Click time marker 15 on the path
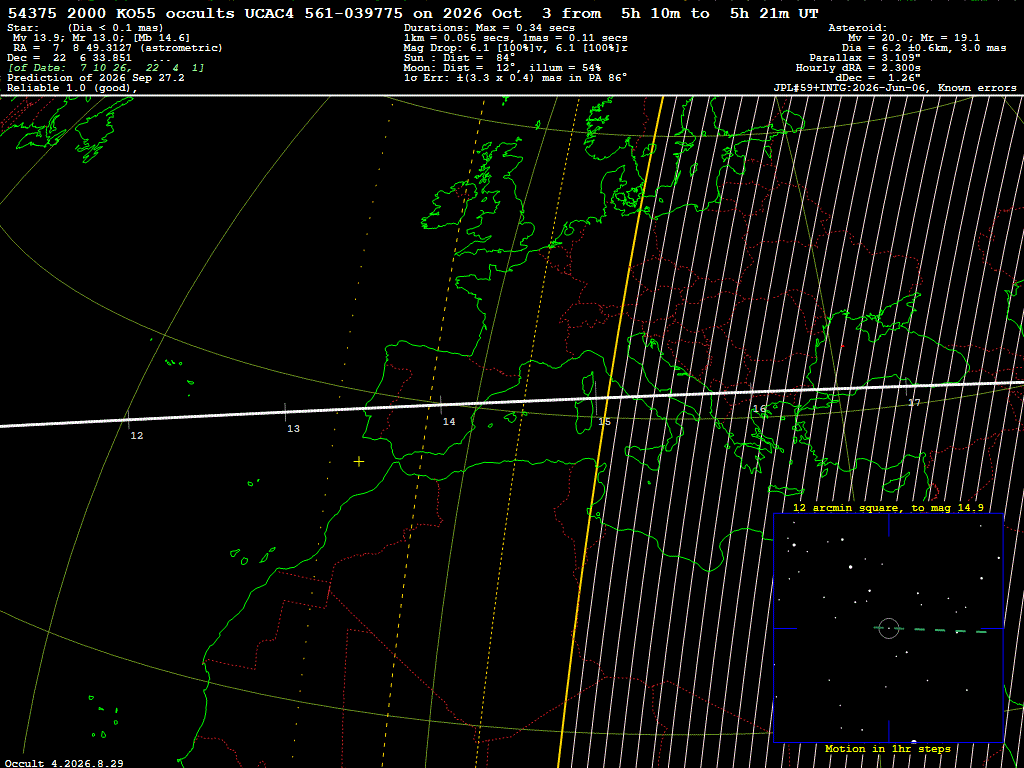1024x768 pixels. click(605, 421)
